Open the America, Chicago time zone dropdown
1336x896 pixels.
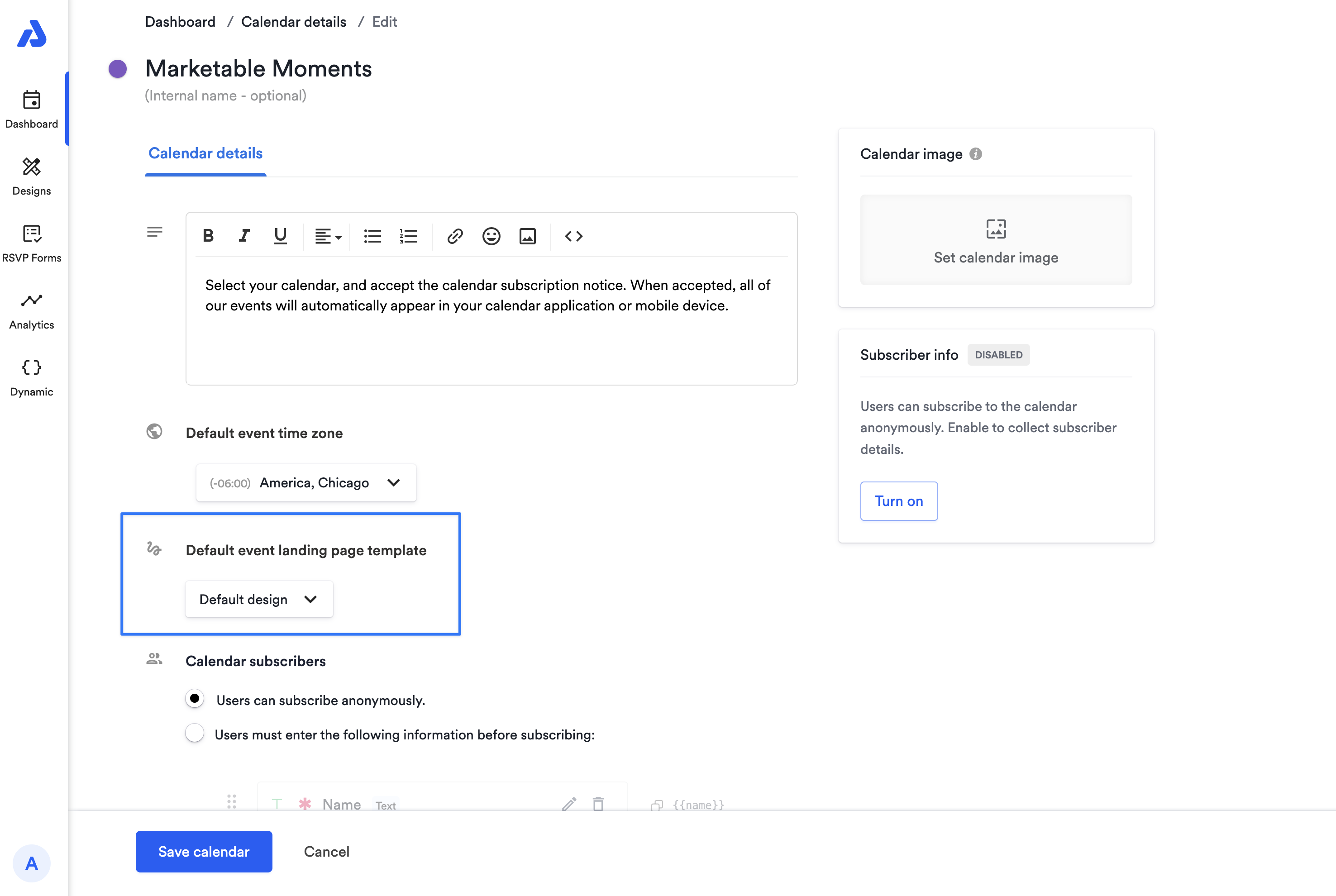(x=306, y=483)
